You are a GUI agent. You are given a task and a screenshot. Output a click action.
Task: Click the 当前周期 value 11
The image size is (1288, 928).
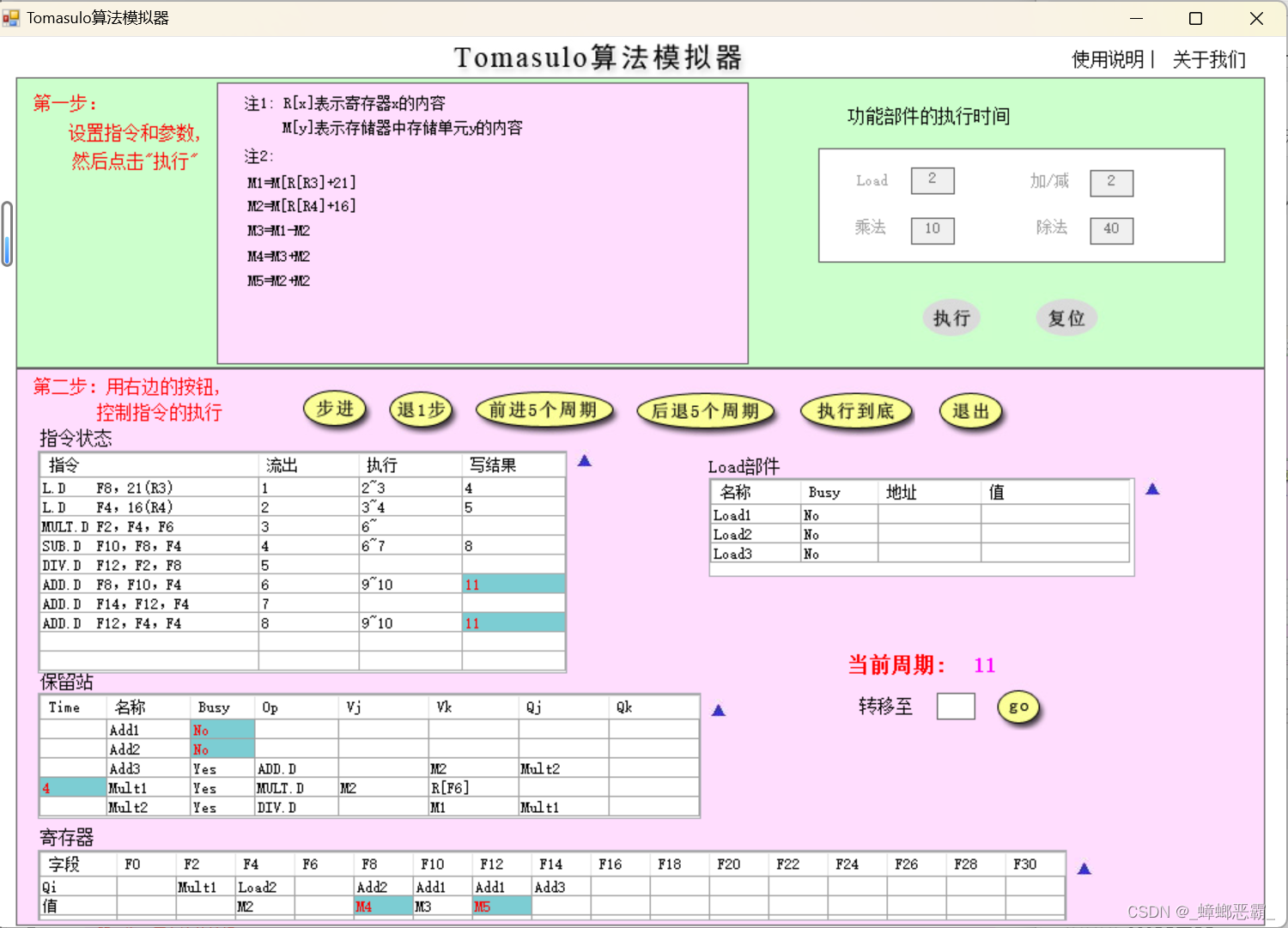coord(984,665)
